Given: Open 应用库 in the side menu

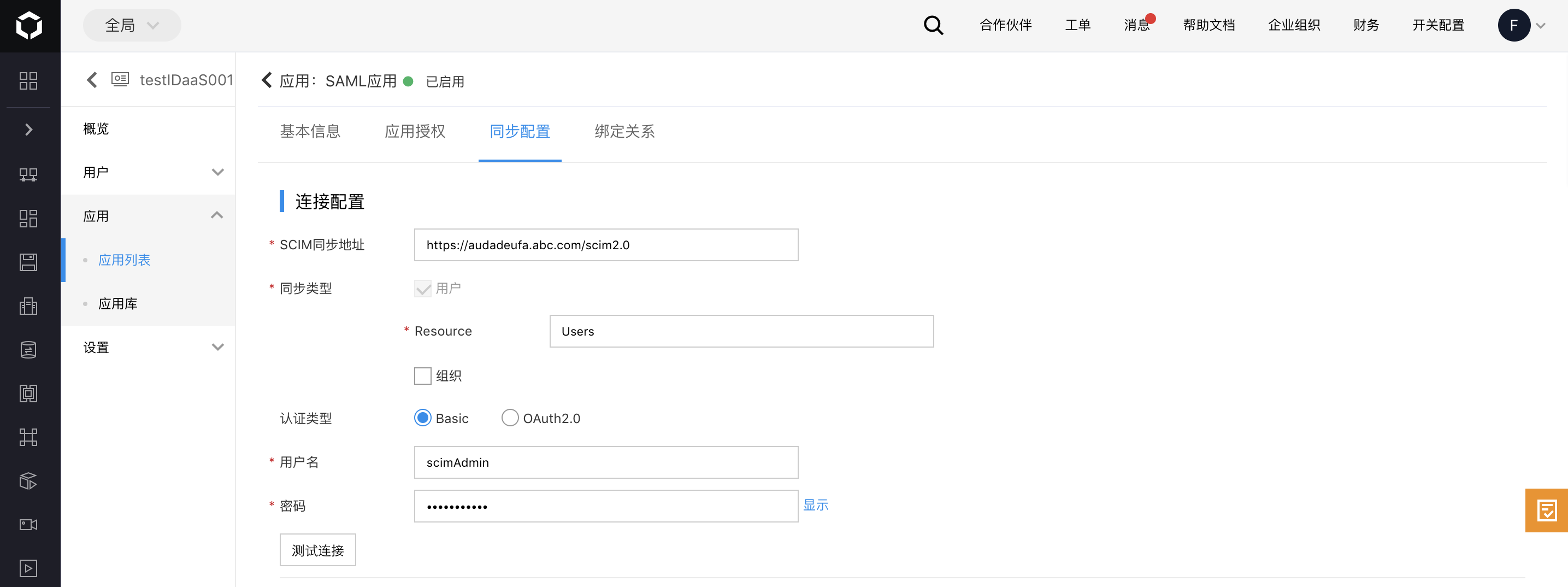Looking at the screenshot, I should point(118,304).
